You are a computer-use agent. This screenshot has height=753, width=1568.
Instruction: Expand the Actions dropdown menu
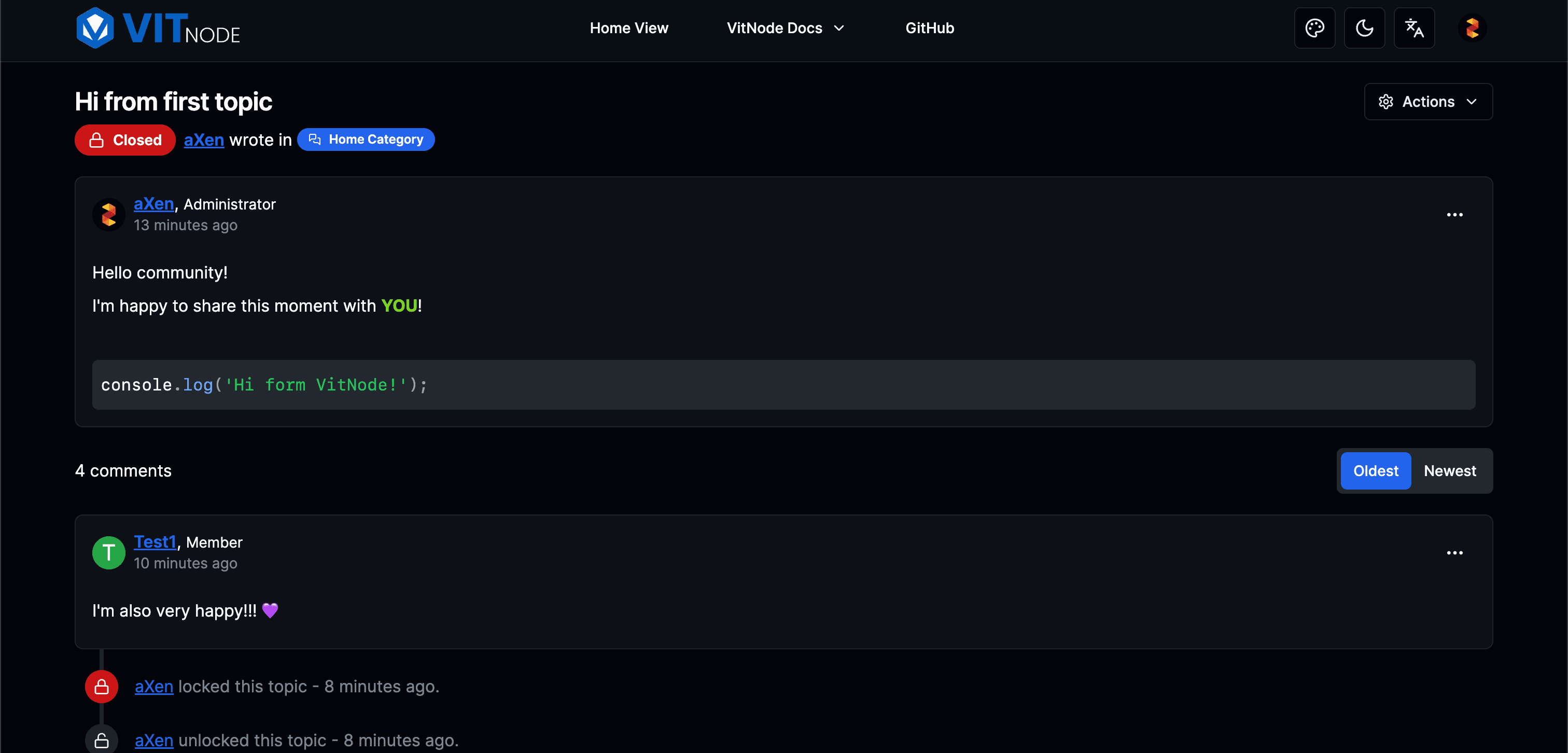point(1429,101)
